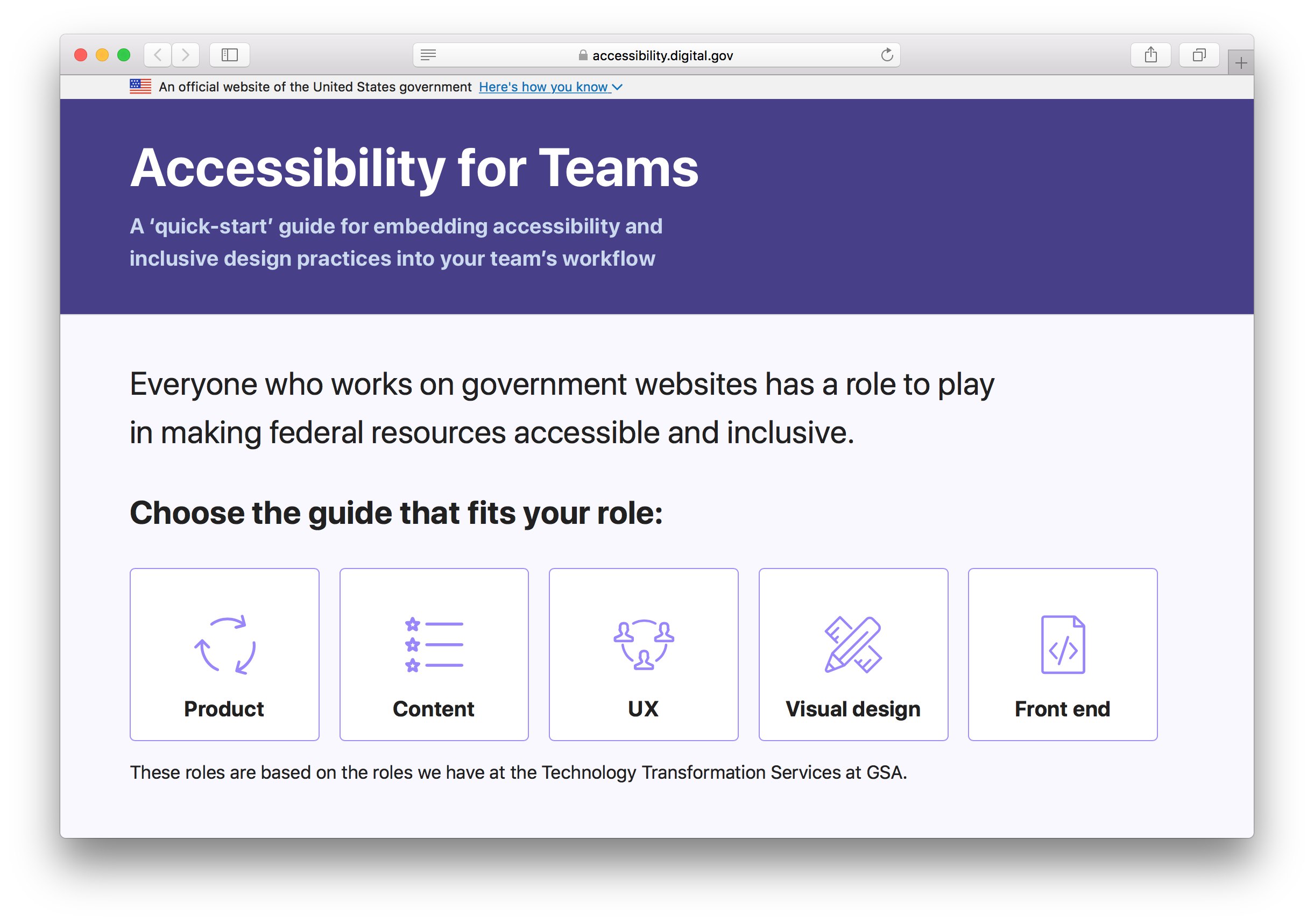Click the address bar showing accessibility.digital.gov
The width and height of the screenshot is (1314, 924).
tap(656, 55)
